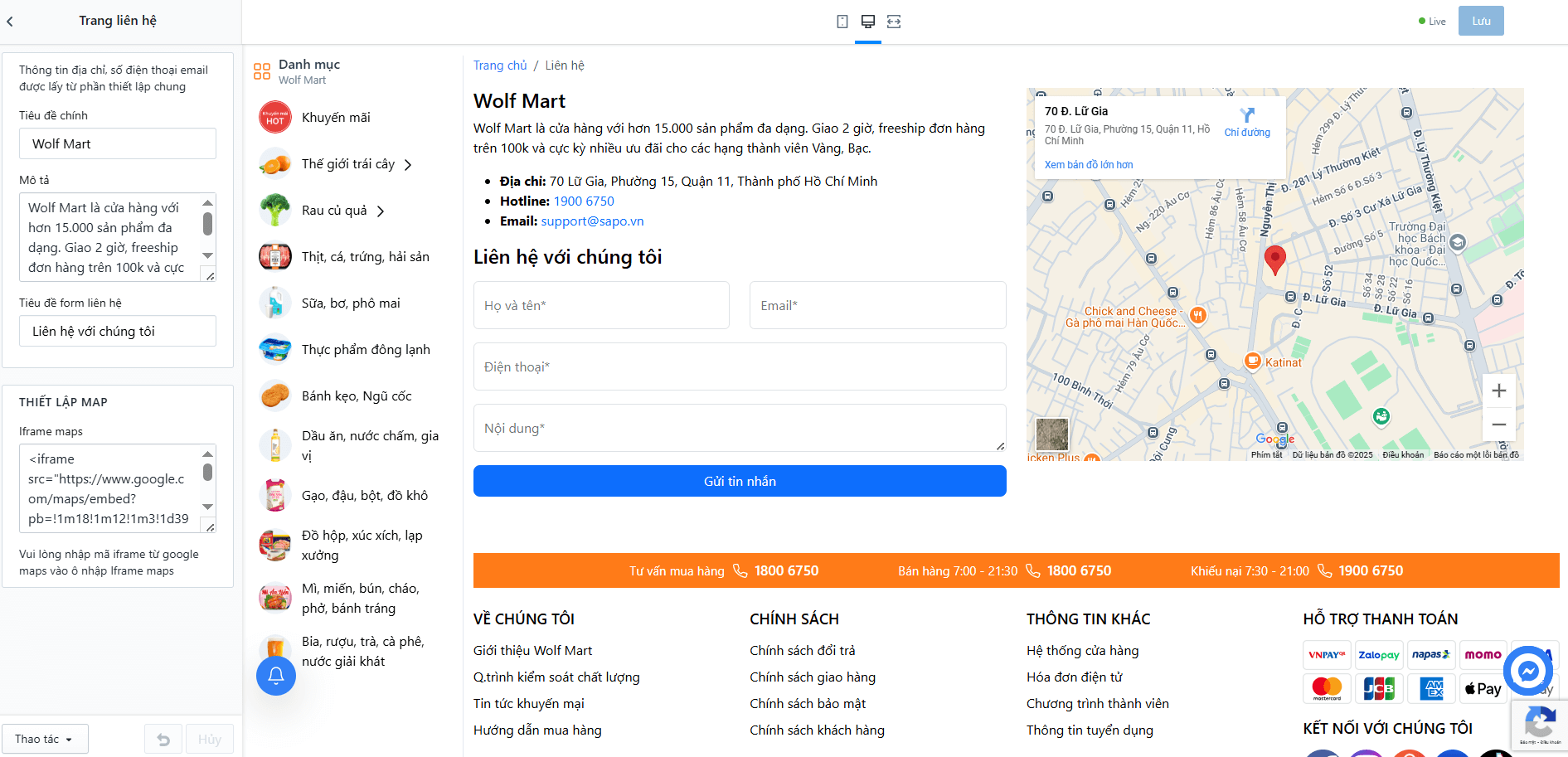Zoom out on the map
The width and height of the screenshot is (1568, 757).
[x=1499, y=425]
